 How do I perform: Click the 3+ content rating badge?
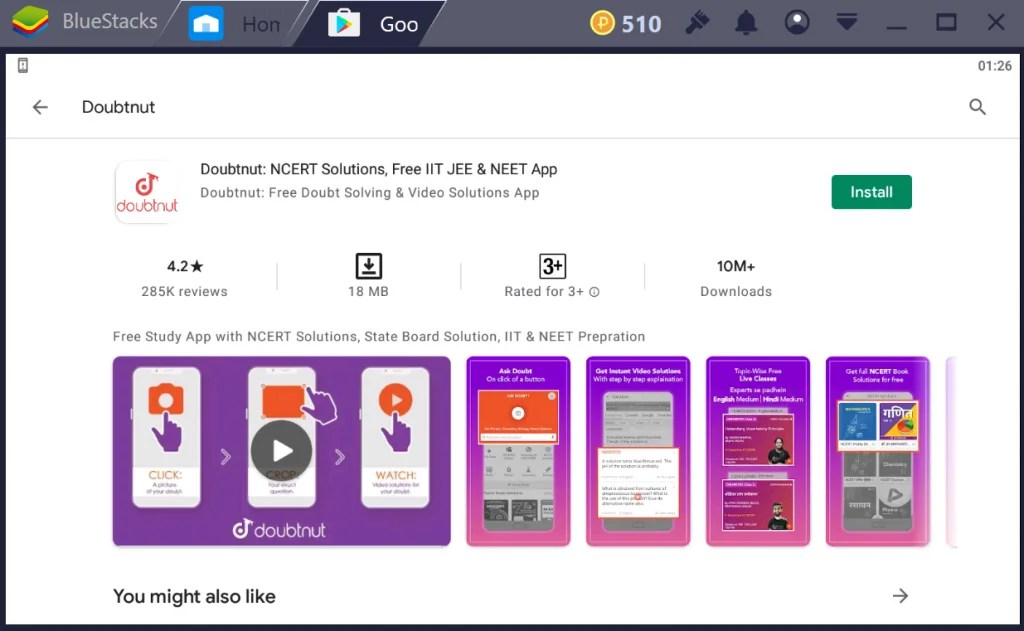click(552, 267)
